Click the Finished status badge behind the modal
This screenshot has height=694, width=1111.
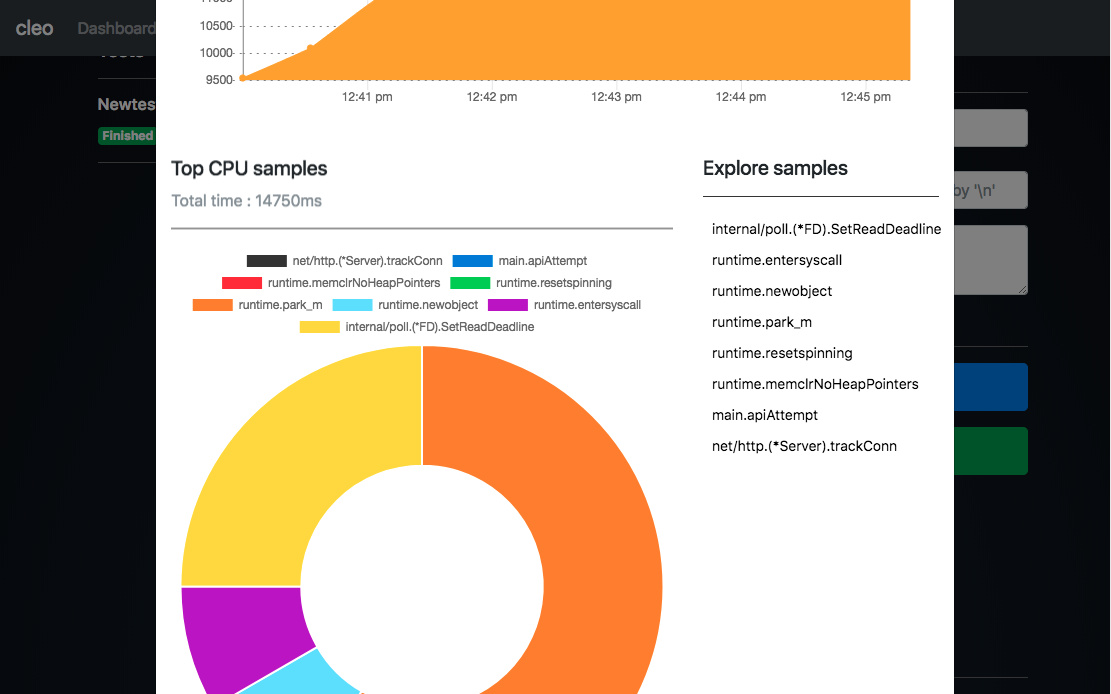[x=127, y=135]
